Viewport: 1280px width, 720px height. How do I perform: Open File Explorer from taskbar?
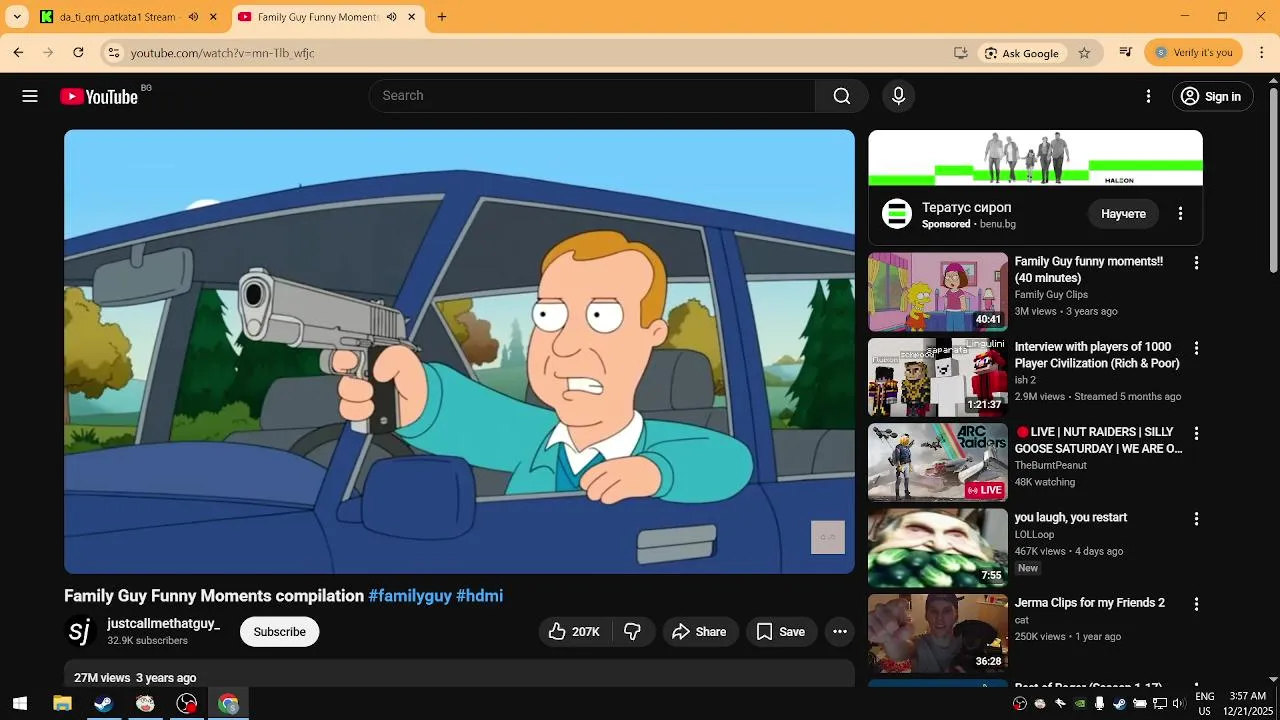click(x=62, y=704)
